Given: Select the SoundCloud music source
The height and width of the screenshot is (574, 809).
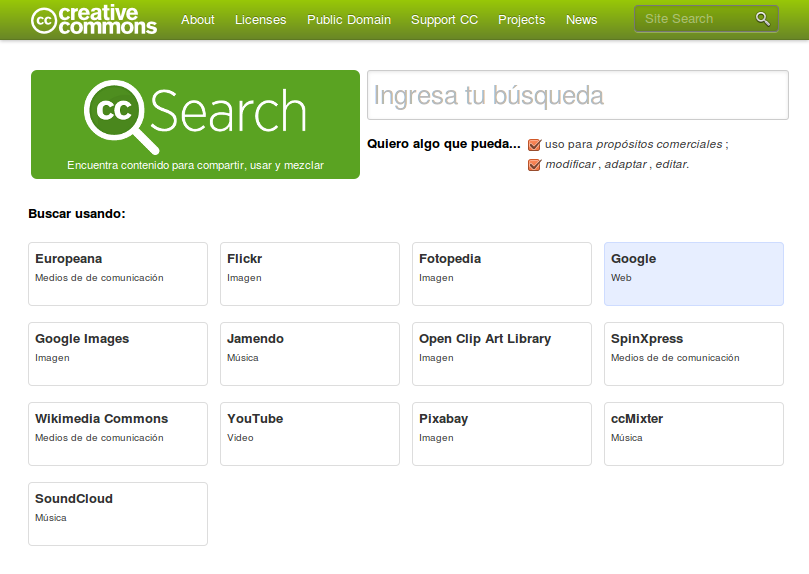Looking at the screenshot, I should (x=118, y=514).
